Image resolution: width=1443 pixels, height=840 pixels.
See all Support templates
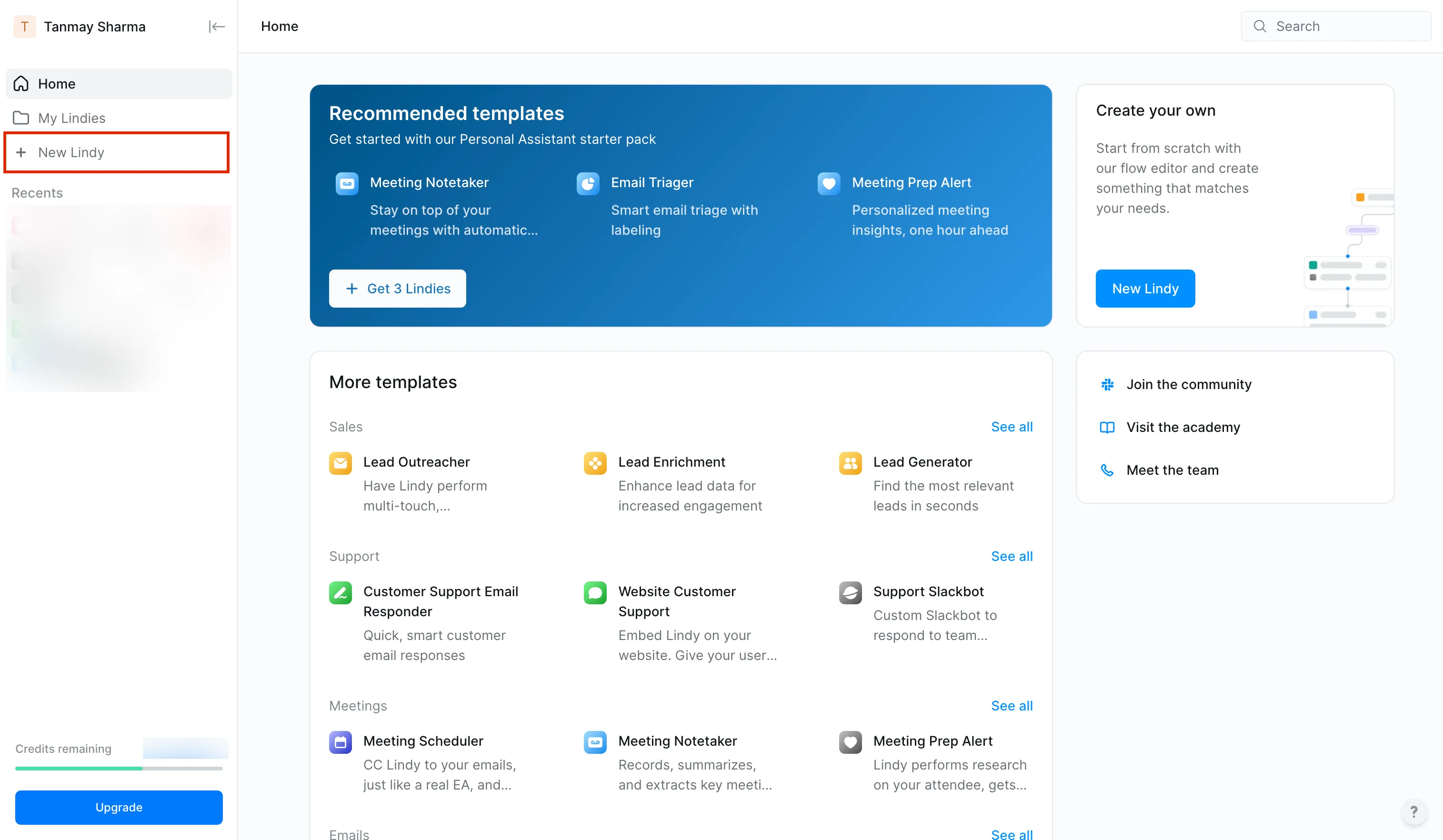[1011, 556]
